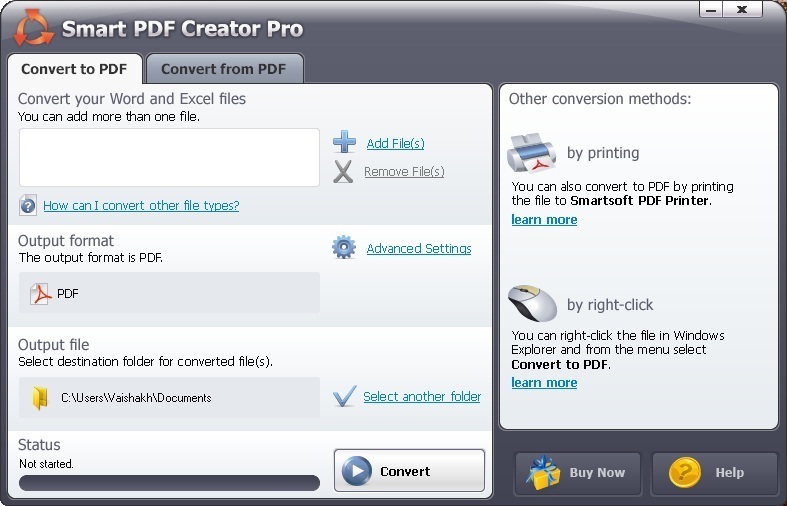Close the Smart PDF Creator window
The height and width of the screenshot is (506, 787).
742,10
